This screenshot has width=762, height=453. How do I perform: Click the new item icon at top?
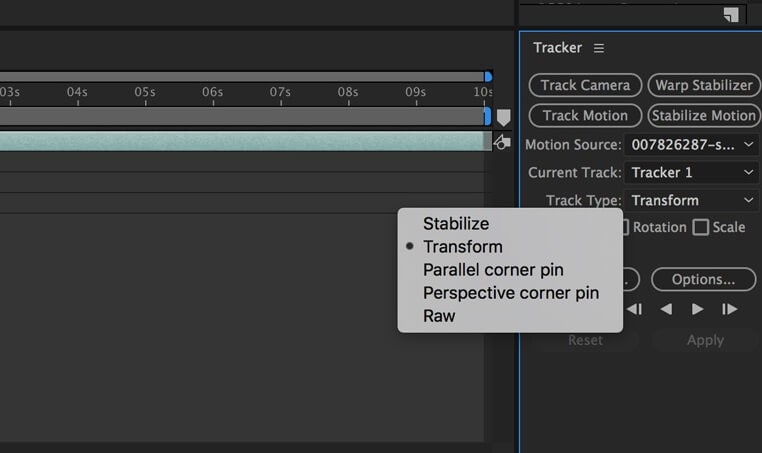[731, 14]
